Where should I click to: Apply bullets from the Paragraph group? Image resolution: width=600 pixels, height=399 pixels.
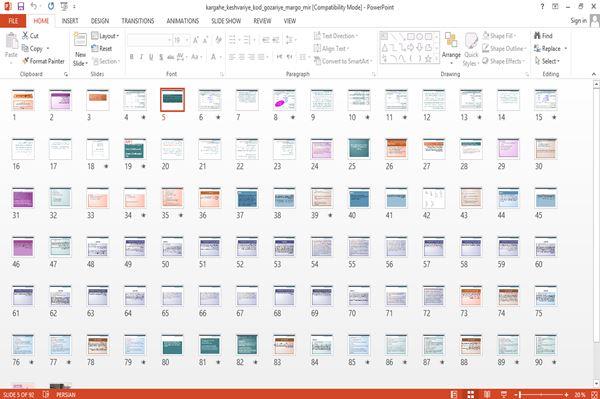(x=232, y=40)
